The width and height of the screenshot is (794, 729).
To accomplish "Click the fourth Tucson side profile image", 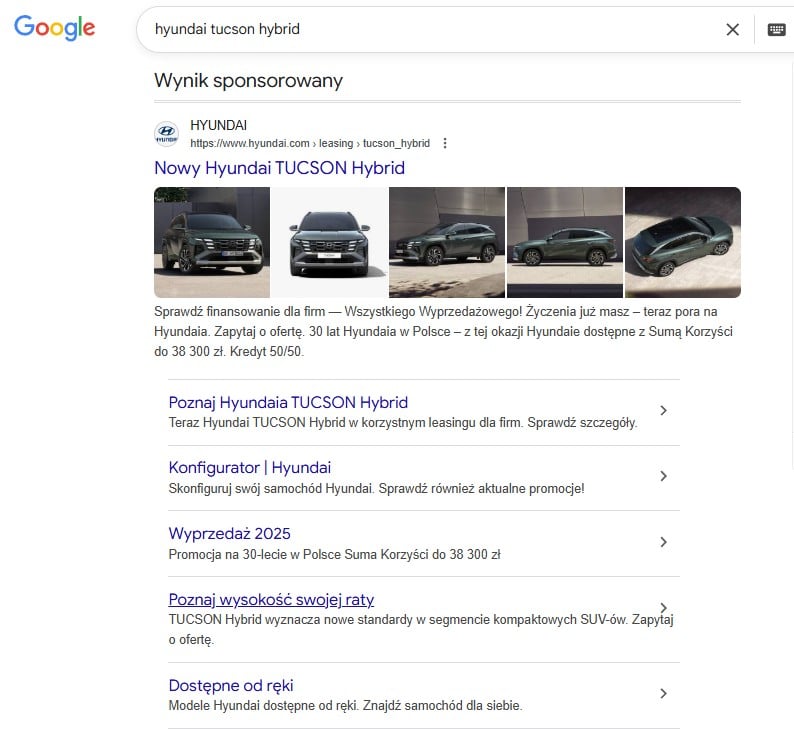I will click(565, 242).
